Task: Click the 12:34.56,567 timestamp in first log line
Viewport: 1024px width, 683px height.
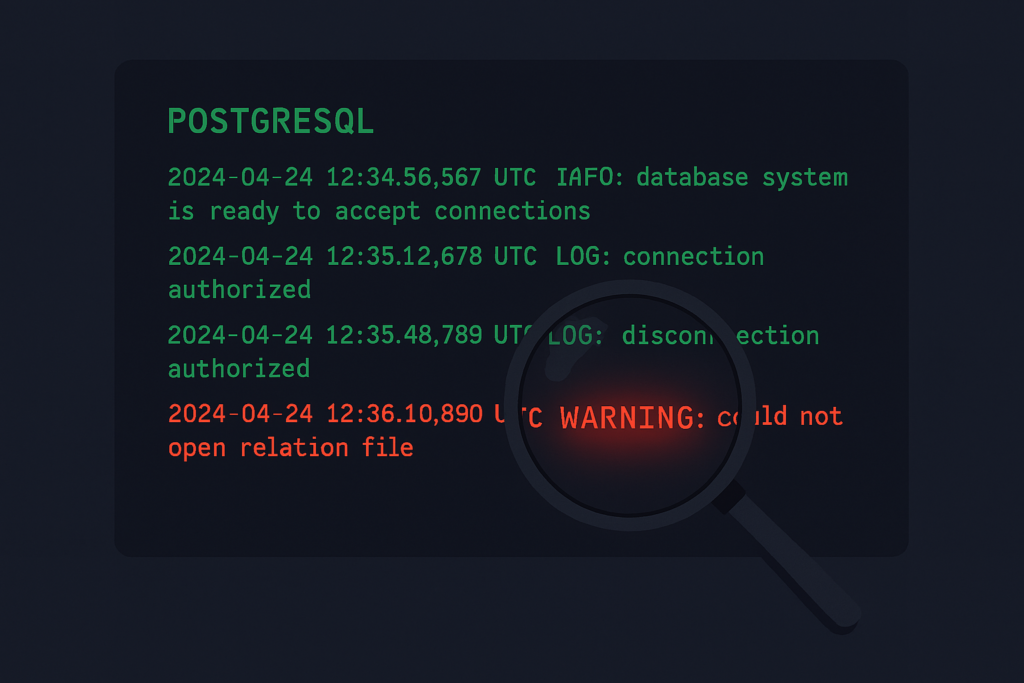Action: click(404, 178)
